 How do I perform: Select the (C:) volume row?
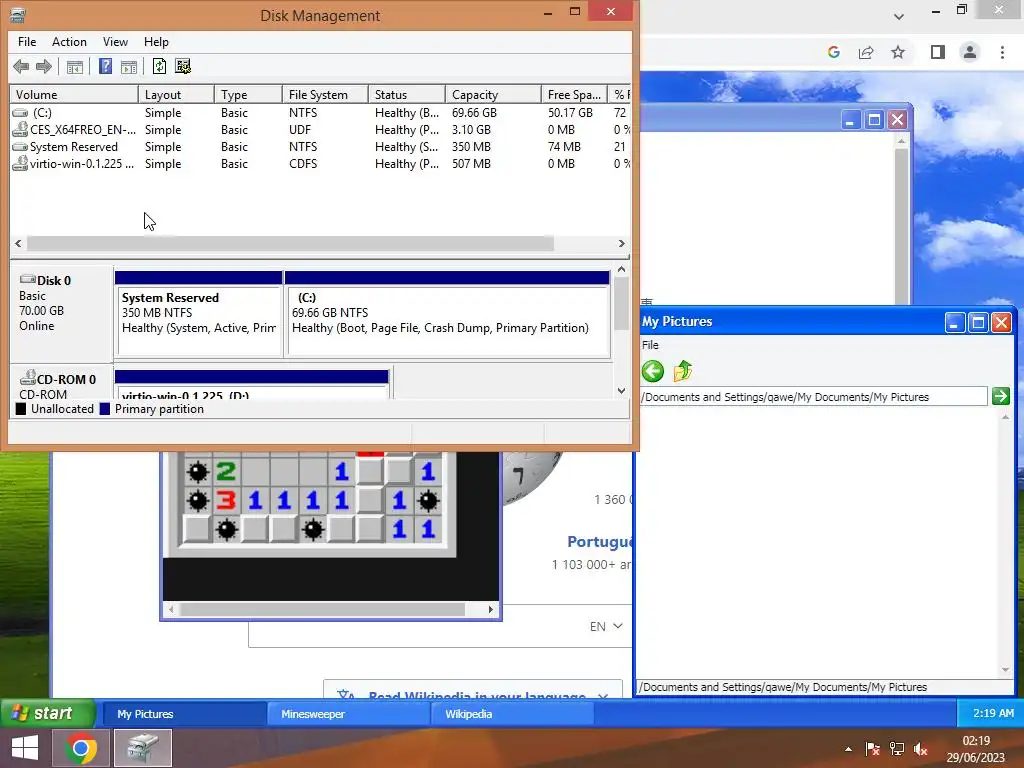point(320,113)
